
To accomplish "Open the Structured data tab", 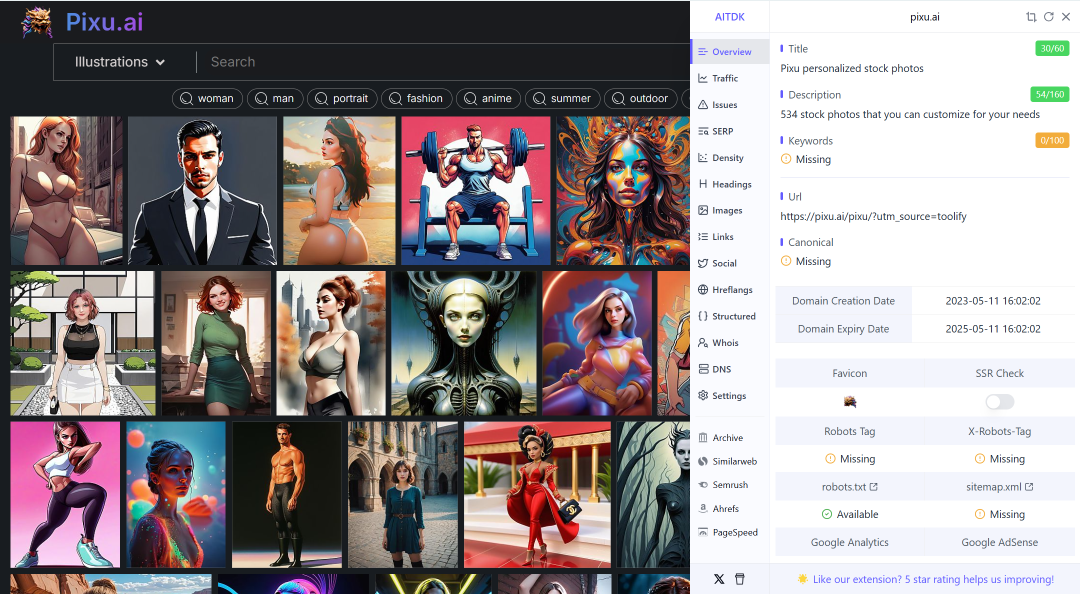I will click(x=730, y=316).
